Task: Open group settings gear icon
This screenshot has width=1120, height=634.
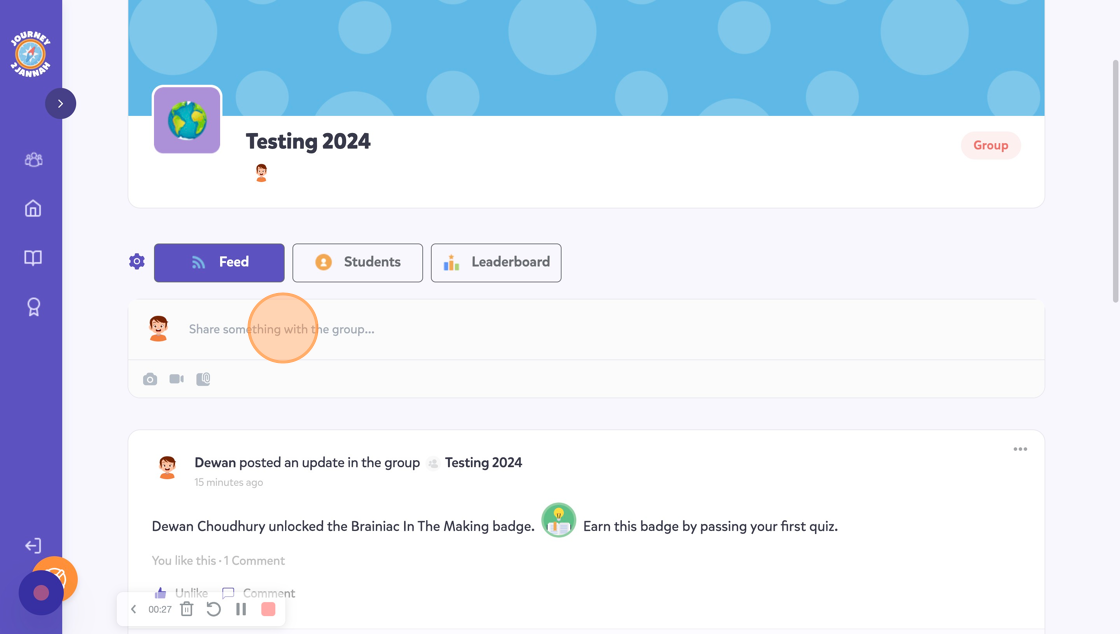Action: [137, 262]
